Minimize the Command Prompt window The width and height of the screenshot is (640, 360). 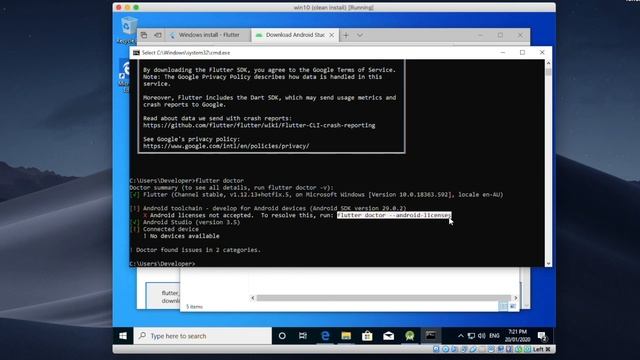(x=503, y=53)
